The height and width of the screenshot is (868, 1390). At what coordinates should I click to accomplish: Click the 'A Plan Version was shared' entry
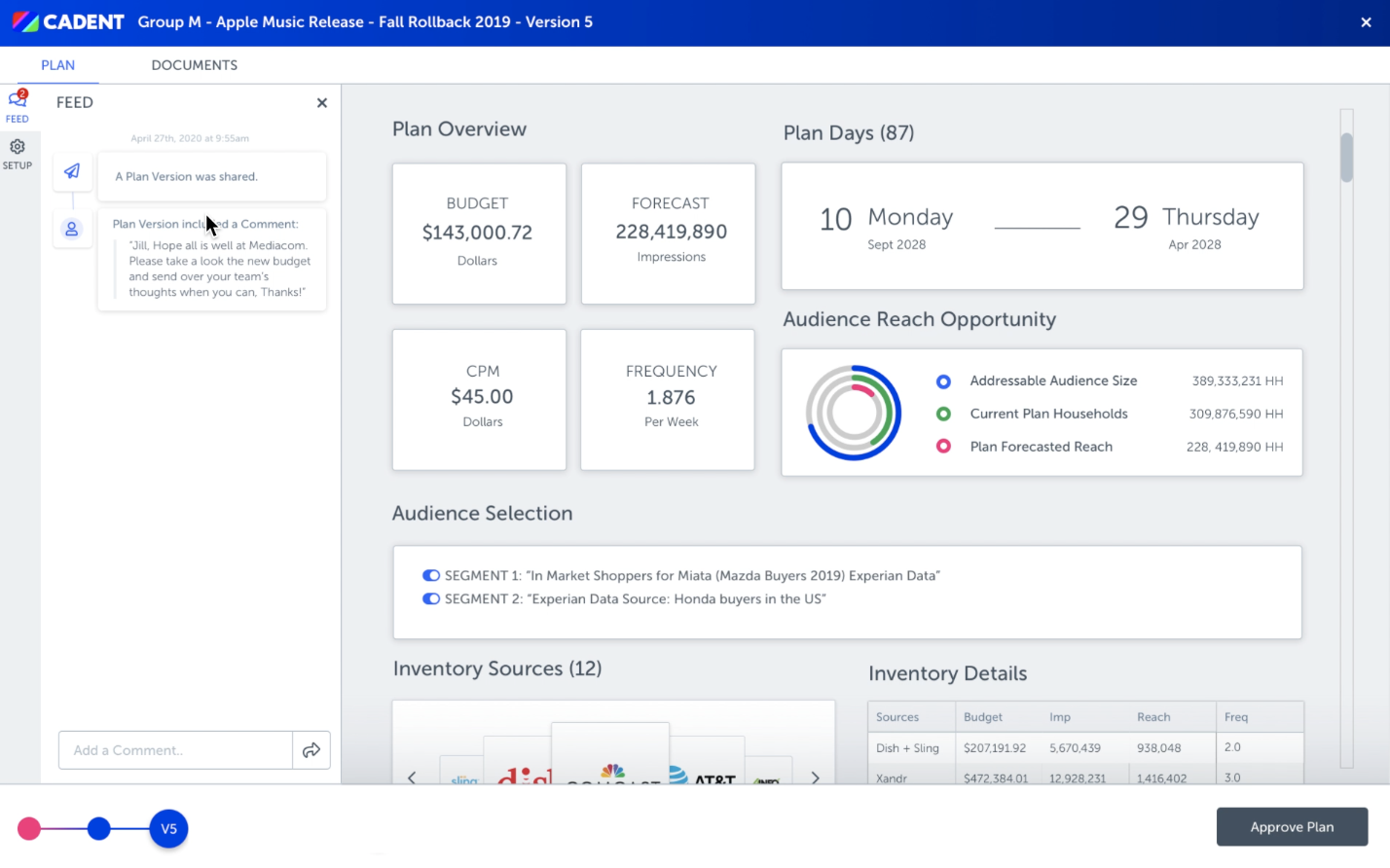[x=211, y=176]
